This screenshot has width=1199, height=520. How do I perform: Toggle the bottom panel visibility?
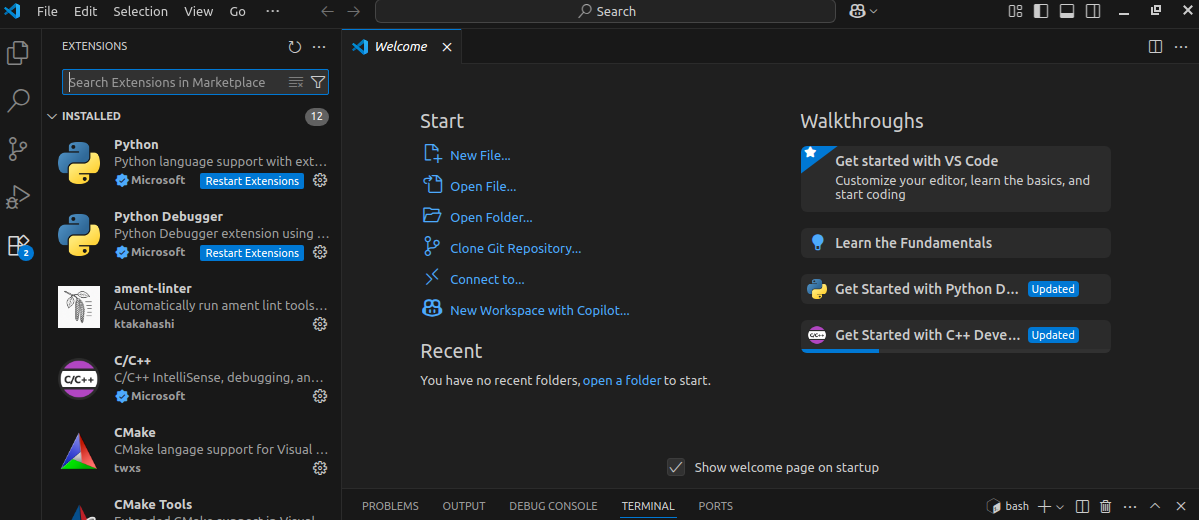point(1067,11)
